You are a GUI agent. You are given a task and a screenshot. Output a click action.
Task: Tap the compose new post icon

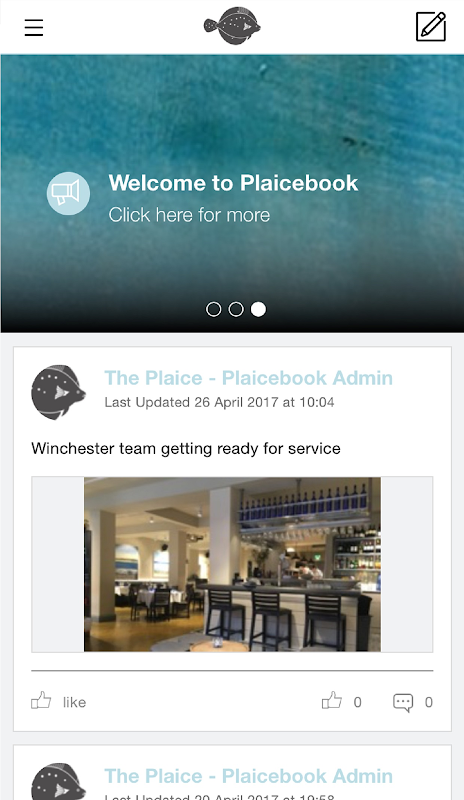point(431,27)
